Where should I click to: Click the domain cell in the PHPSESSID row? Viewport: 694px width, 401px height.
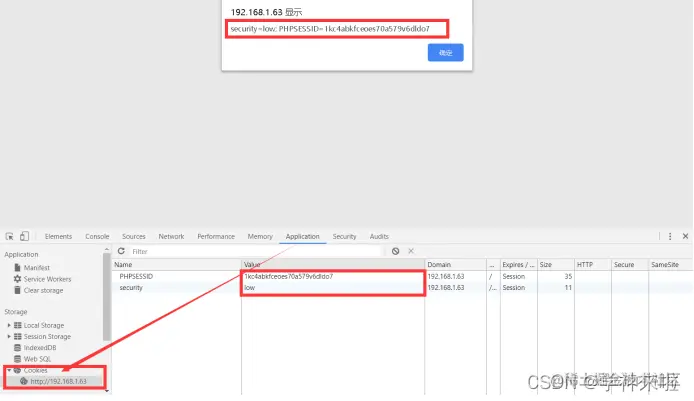pyautogui.click(x=455, y=276)
